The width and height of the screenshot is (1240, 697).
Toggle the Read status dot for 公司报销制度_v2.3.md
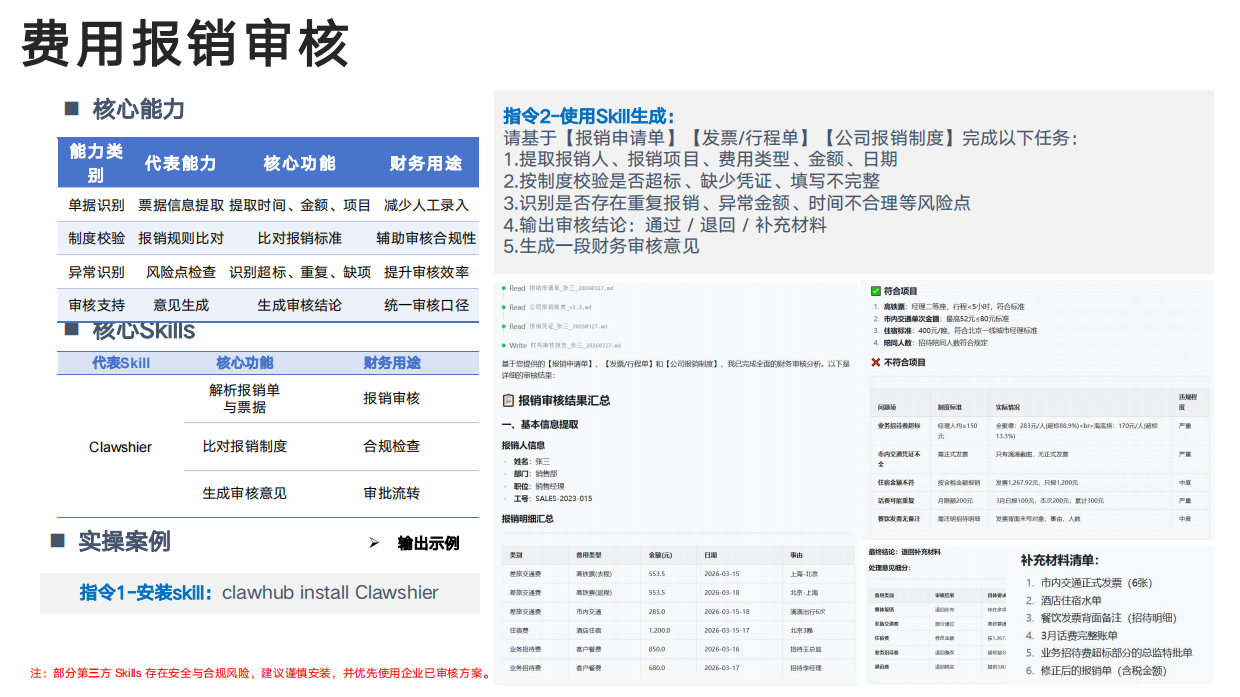(503, 307)
